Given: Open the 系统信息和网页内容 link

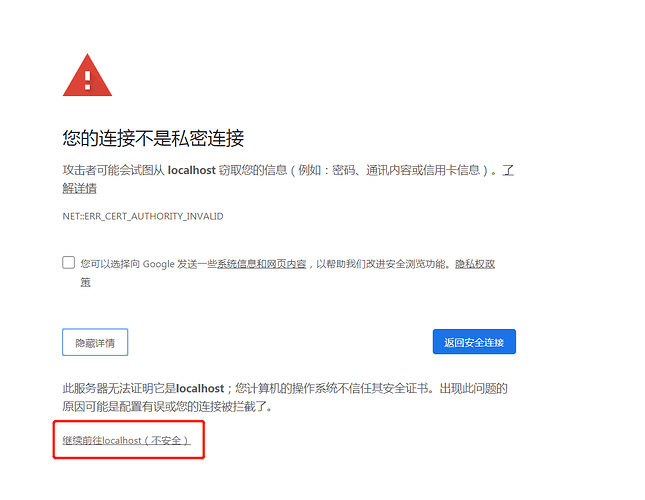Looking at the screenshot, I should pos(262,264).
